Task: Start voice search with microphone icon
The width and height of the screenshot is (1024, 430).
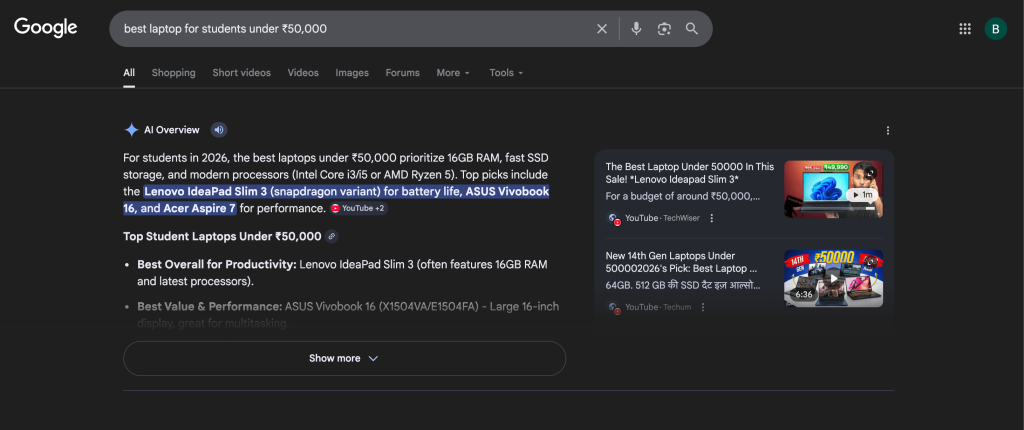Action: (636, 29)
